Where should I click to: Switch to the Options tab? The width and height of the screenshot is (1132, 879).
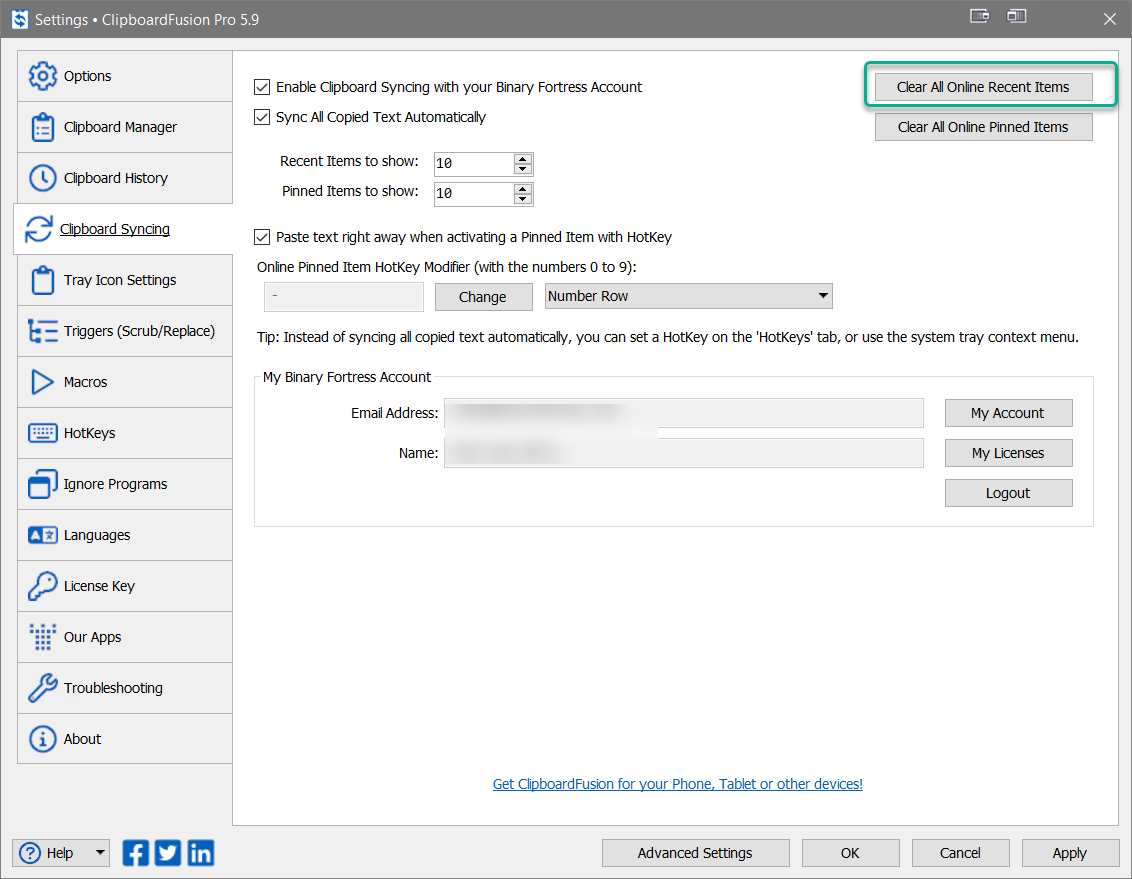pos(125,76)
